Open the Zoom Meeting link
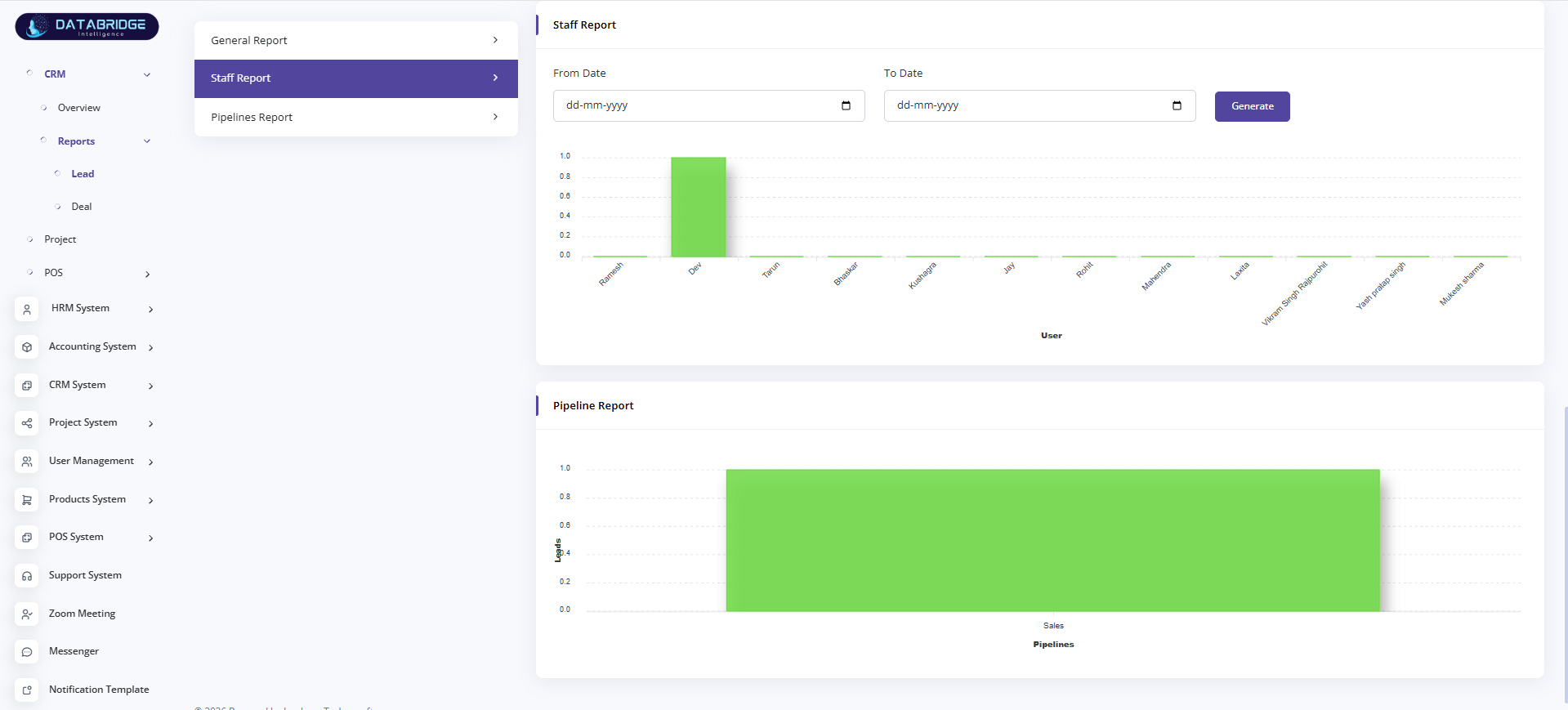The image size is (1568, 710). [82, 614]
